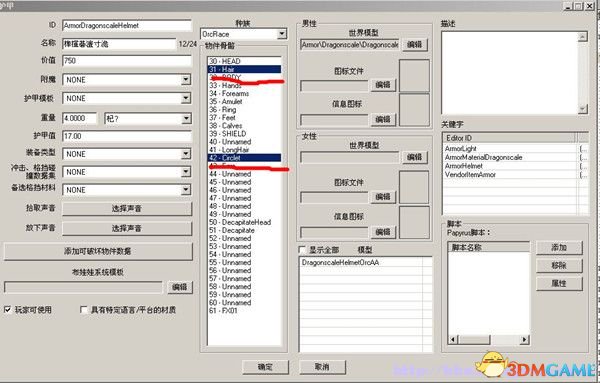This screenshot has width=600, height=383.
Task: Click the 移除 script button
Action: click(559, 265)
